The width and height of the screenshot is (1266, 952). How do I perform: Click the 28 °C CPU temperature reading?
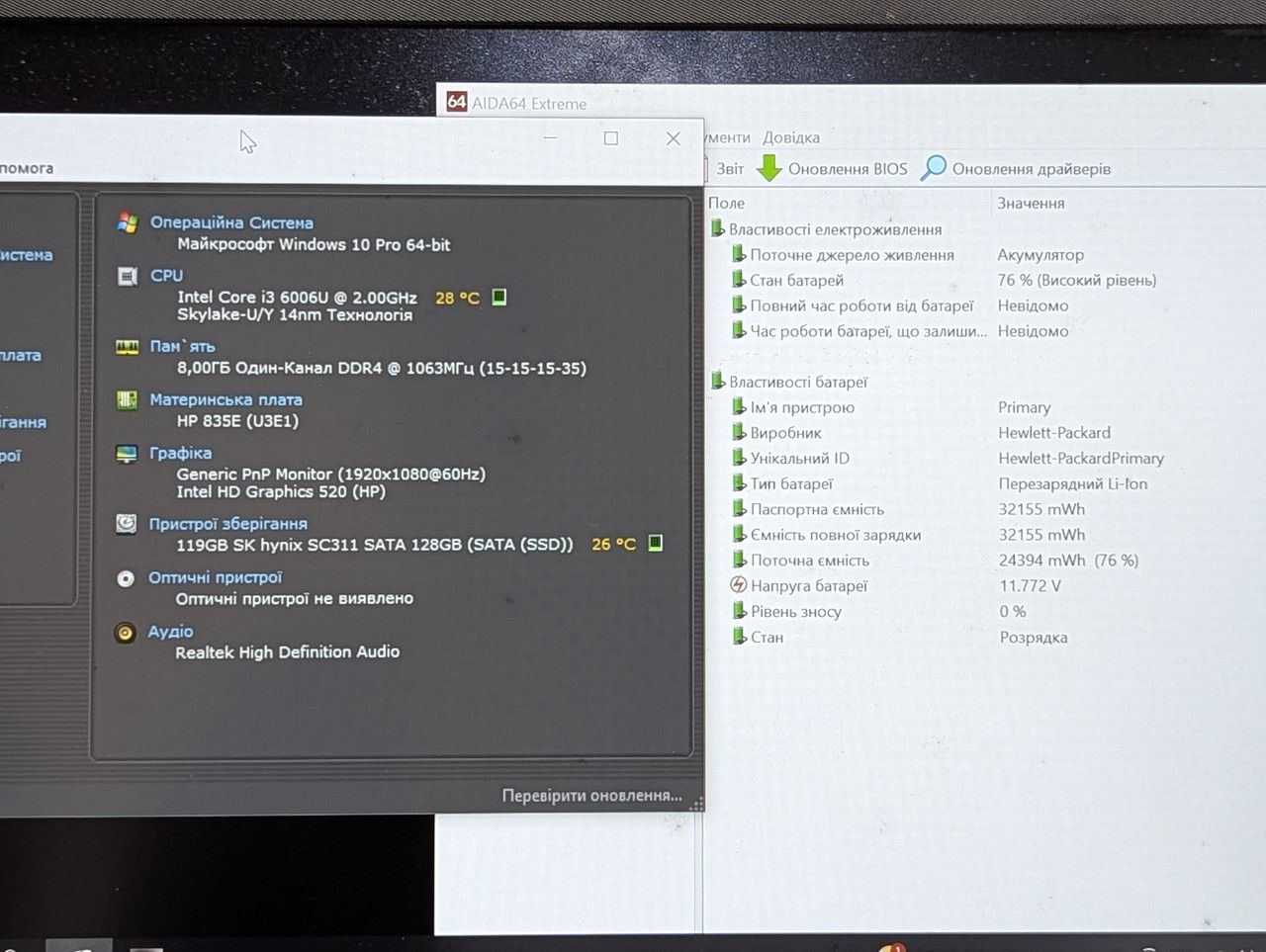point(457,298)
